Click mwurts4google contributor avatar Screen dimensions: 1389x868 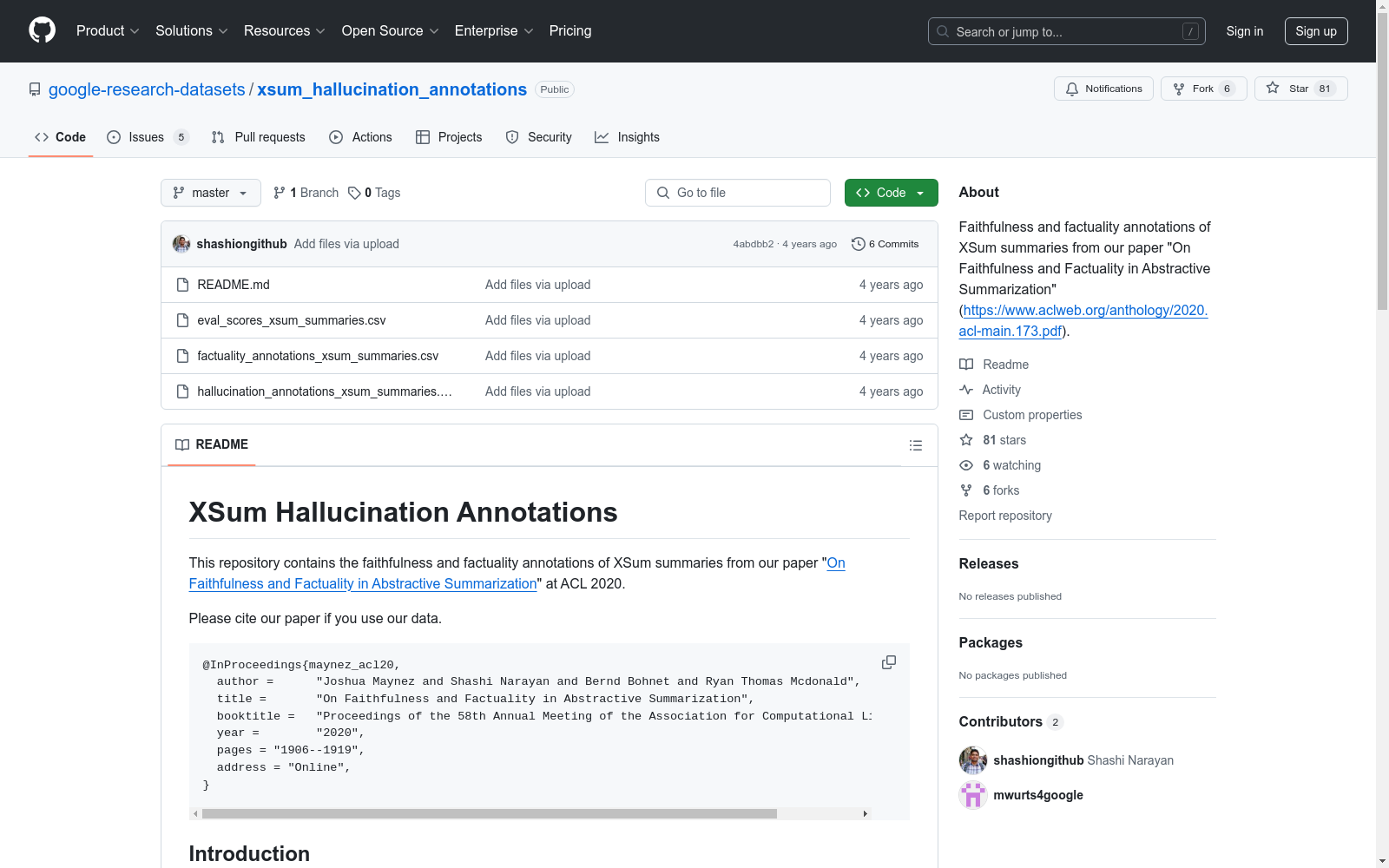[973, 795]
